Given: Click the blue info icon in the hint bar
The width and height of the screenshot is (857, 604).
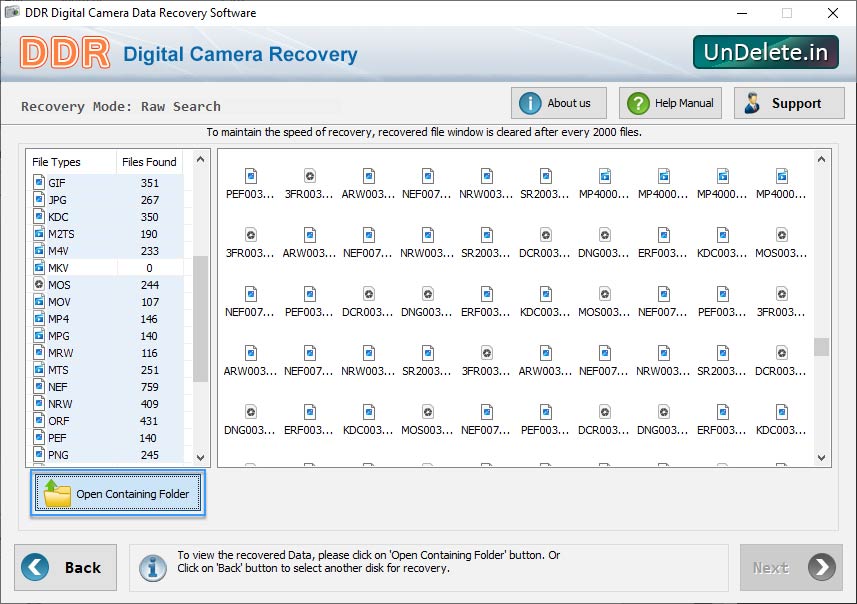Looking at the screenshot, I should [153, 568].
